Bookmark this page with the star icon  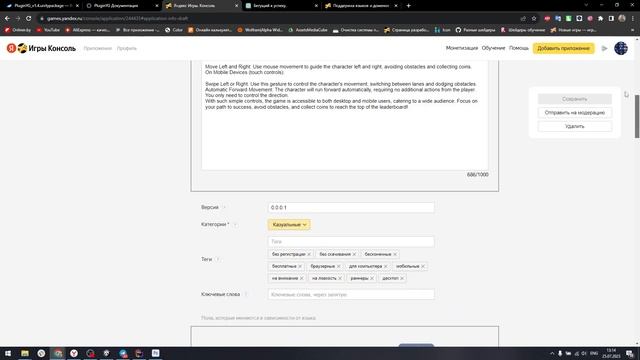534,18
